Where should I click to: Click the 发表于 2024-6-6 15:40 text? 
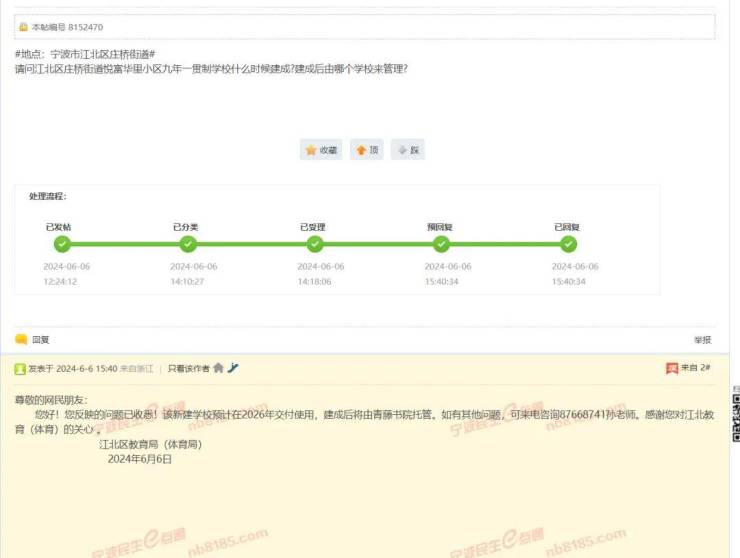(73, 369)
